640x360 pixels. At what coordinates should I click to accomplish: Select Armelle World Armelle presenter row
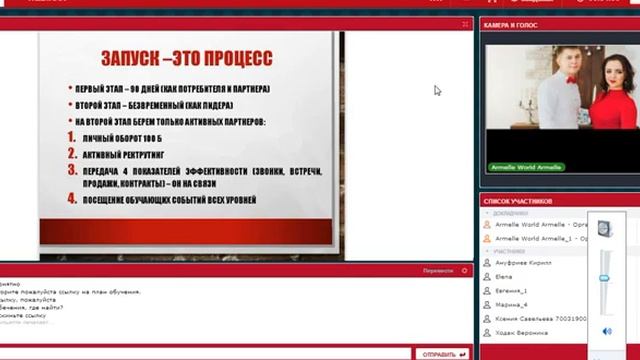pyautogui.click(x=535, y=225)
